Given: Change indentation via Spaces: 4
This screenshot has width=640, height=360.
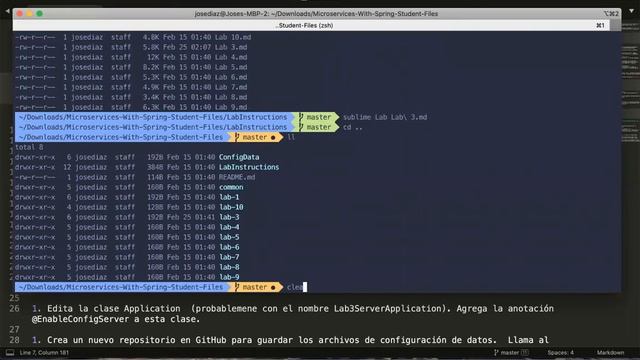Looking at the screenshot, I should coord(560,353).
